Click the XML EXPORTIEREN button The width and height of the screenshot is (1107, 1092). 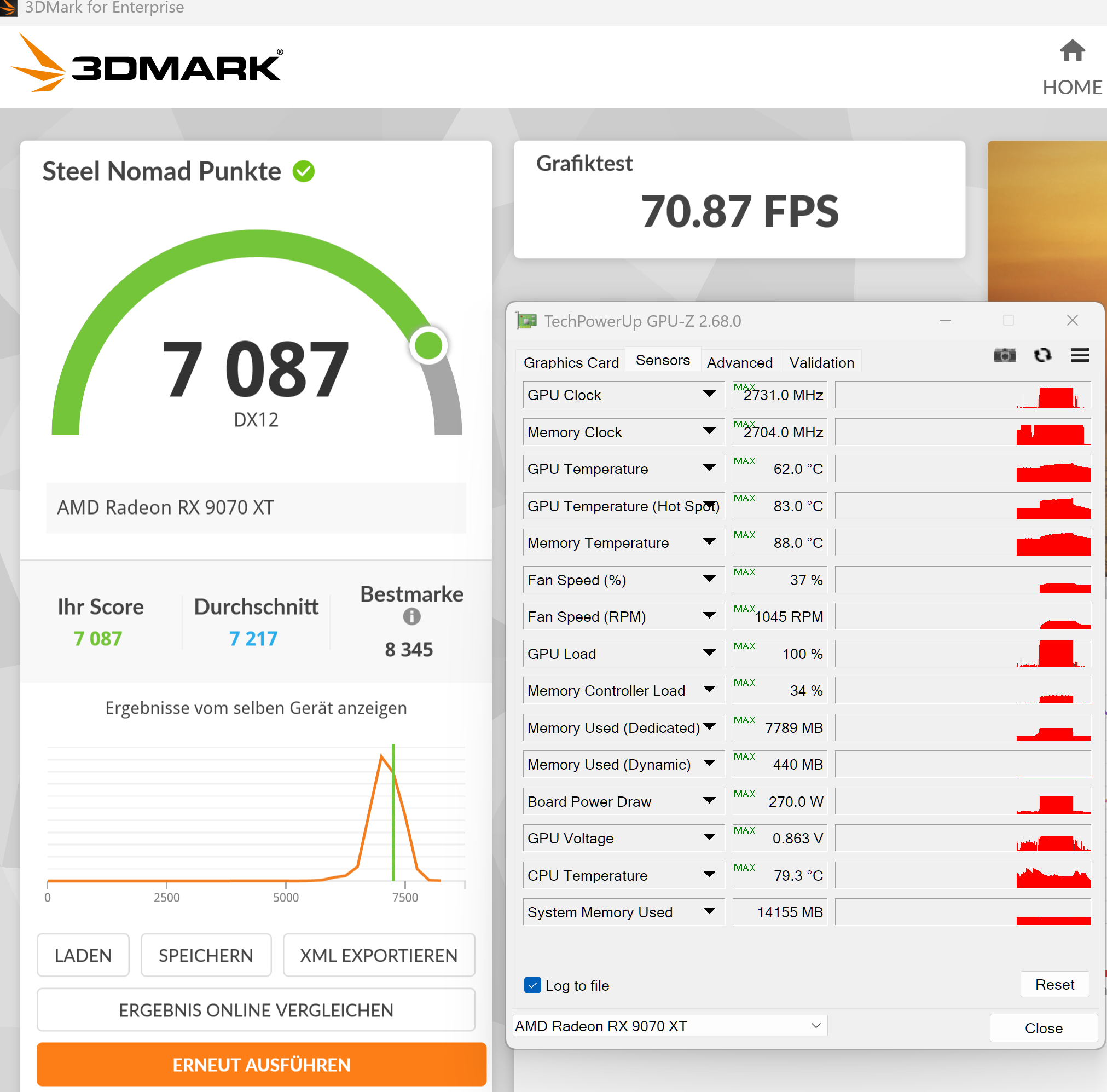click(378, 956)
